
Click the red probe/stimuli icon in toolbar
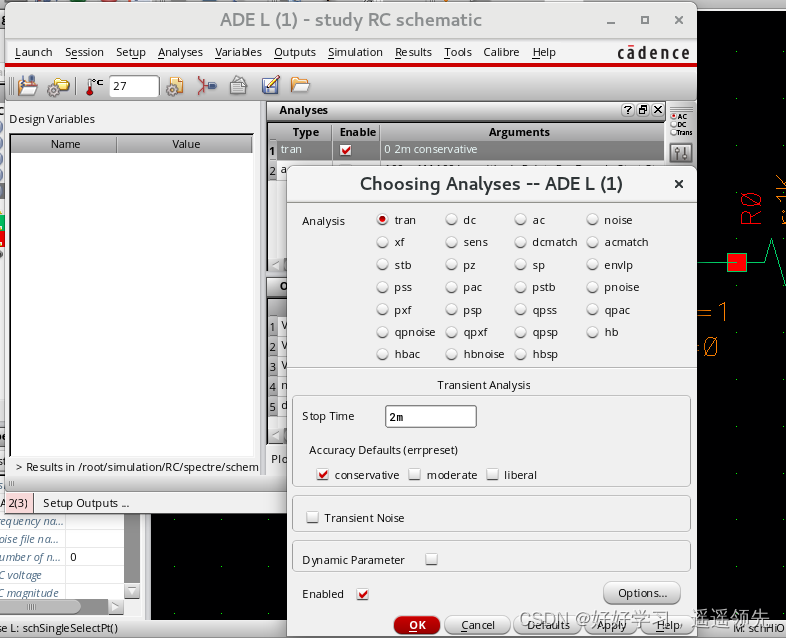(x=206, y=86)
